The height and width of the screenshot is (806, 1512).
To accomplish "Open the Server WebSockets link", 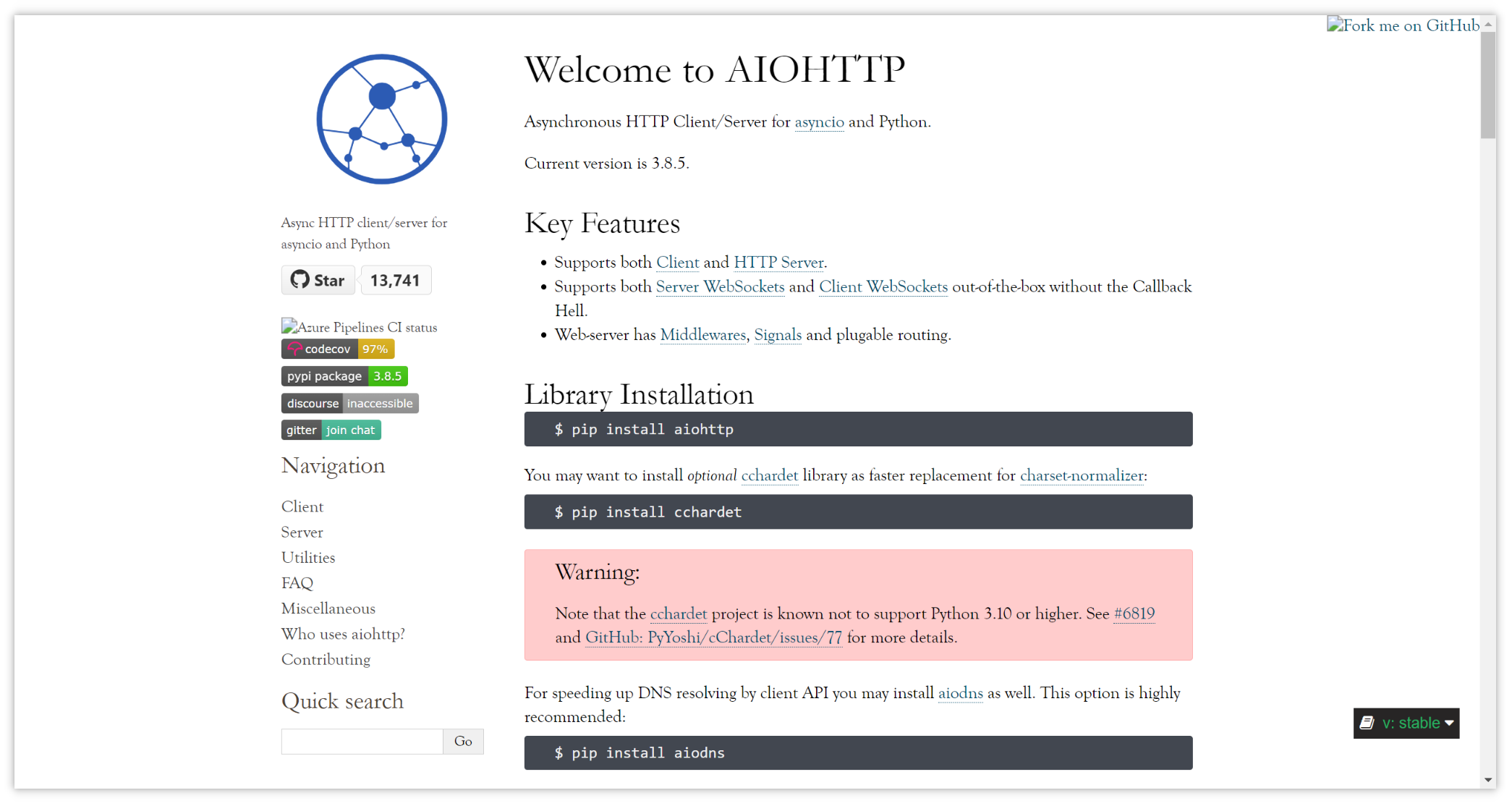I will [x=720, y=287].
